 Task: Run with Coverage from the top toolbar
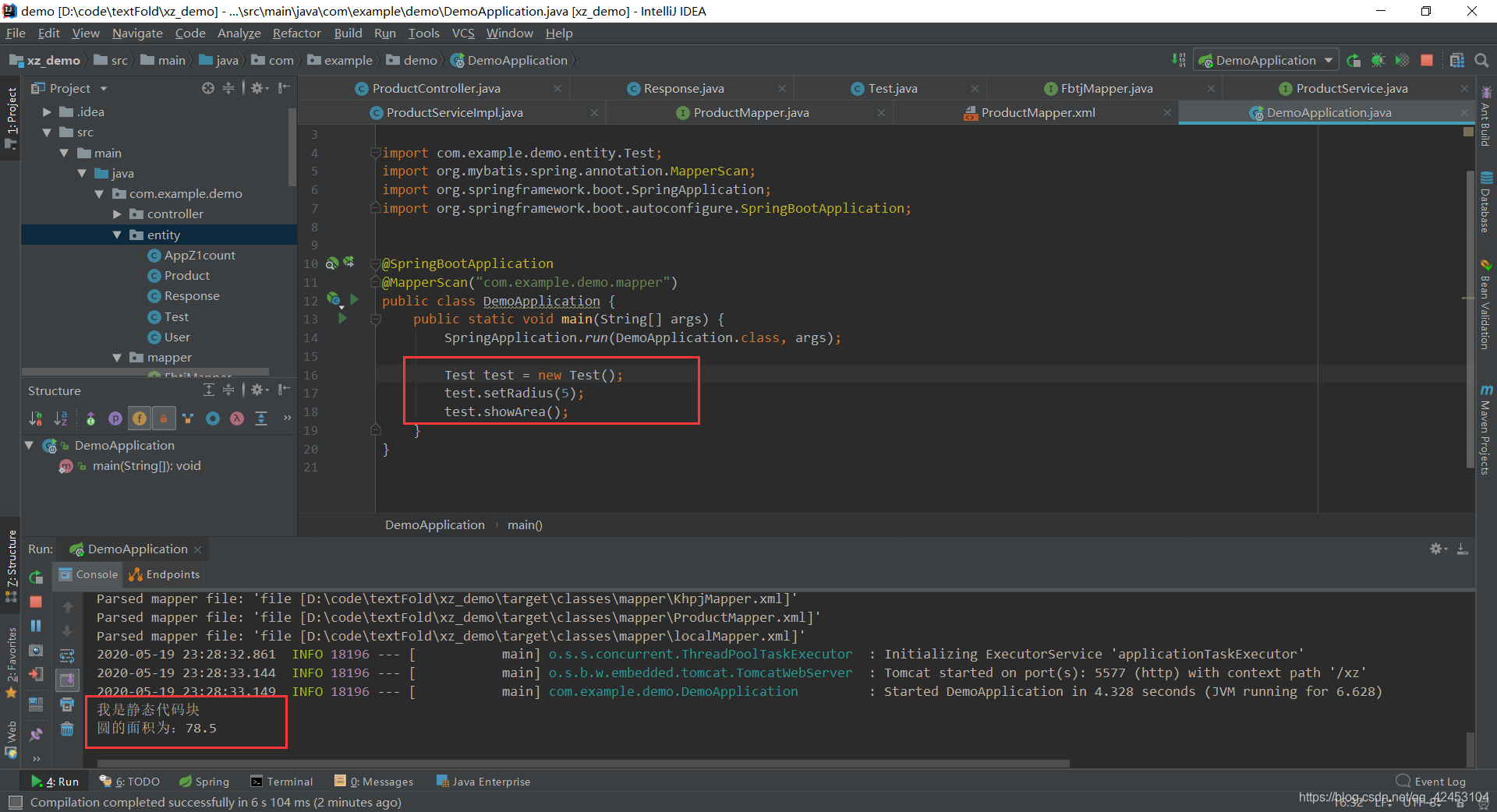[1402, 60]
